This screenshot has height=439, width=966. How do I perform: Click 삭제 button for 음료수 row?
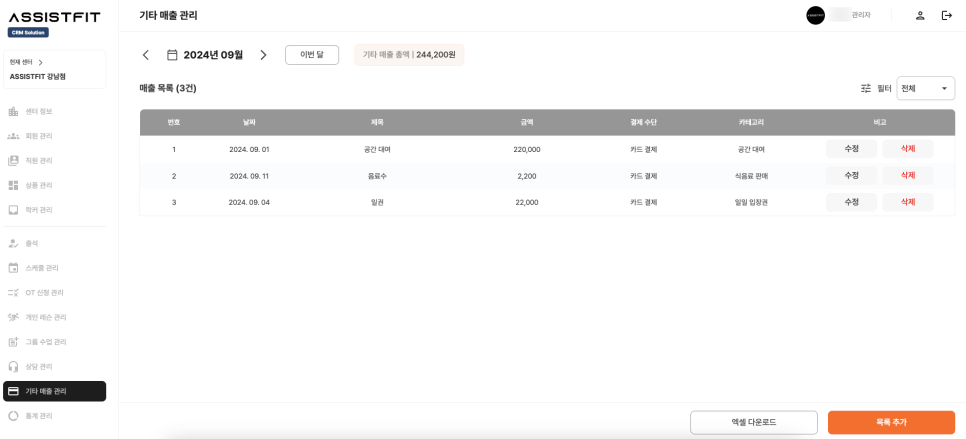coord(907,175)
